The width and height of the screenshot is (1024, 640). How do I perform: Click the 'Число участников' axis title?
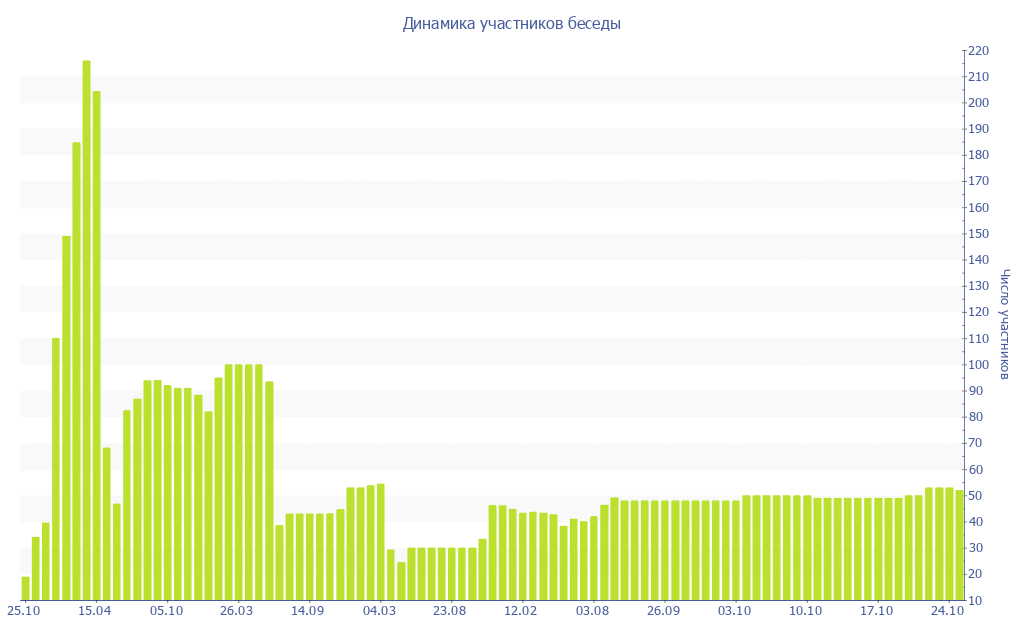[x=1005, y=324]
